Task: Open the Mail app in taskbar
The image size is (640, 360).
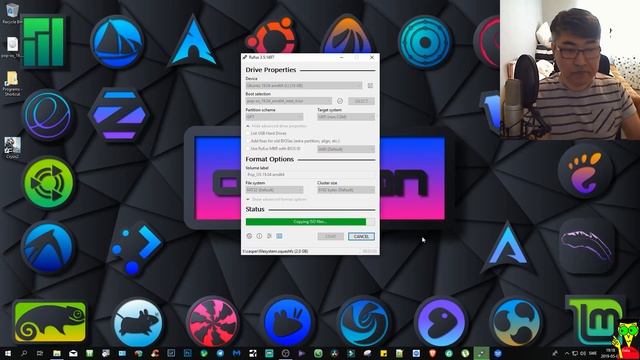Action: [x=73, y=353]
